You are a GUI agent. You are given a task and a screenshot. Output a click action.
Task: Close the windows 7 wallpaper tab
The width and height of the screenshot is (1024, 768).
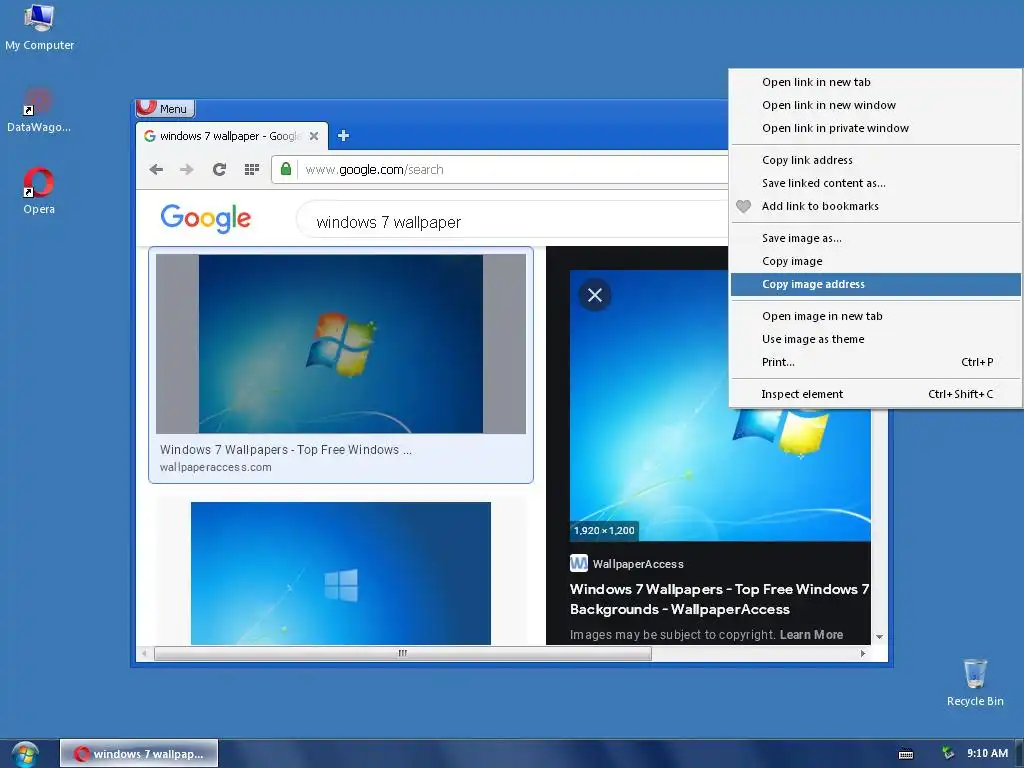pos(314,136)
